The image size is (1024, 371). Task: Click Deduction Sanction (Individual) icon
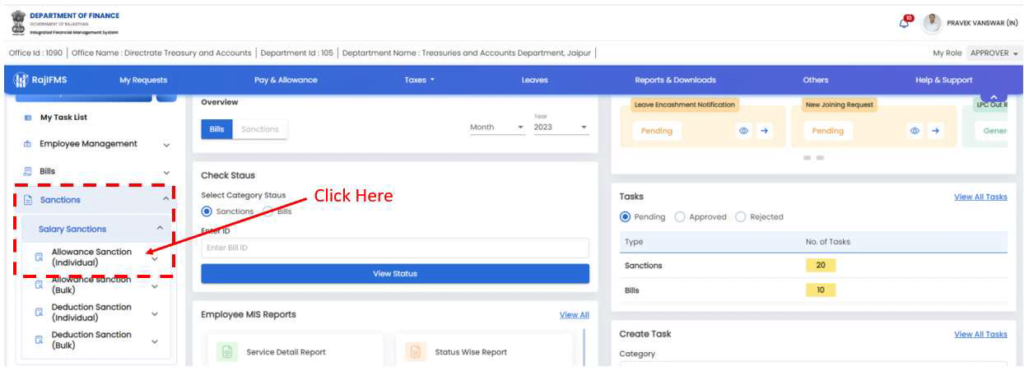coord(39,312)
